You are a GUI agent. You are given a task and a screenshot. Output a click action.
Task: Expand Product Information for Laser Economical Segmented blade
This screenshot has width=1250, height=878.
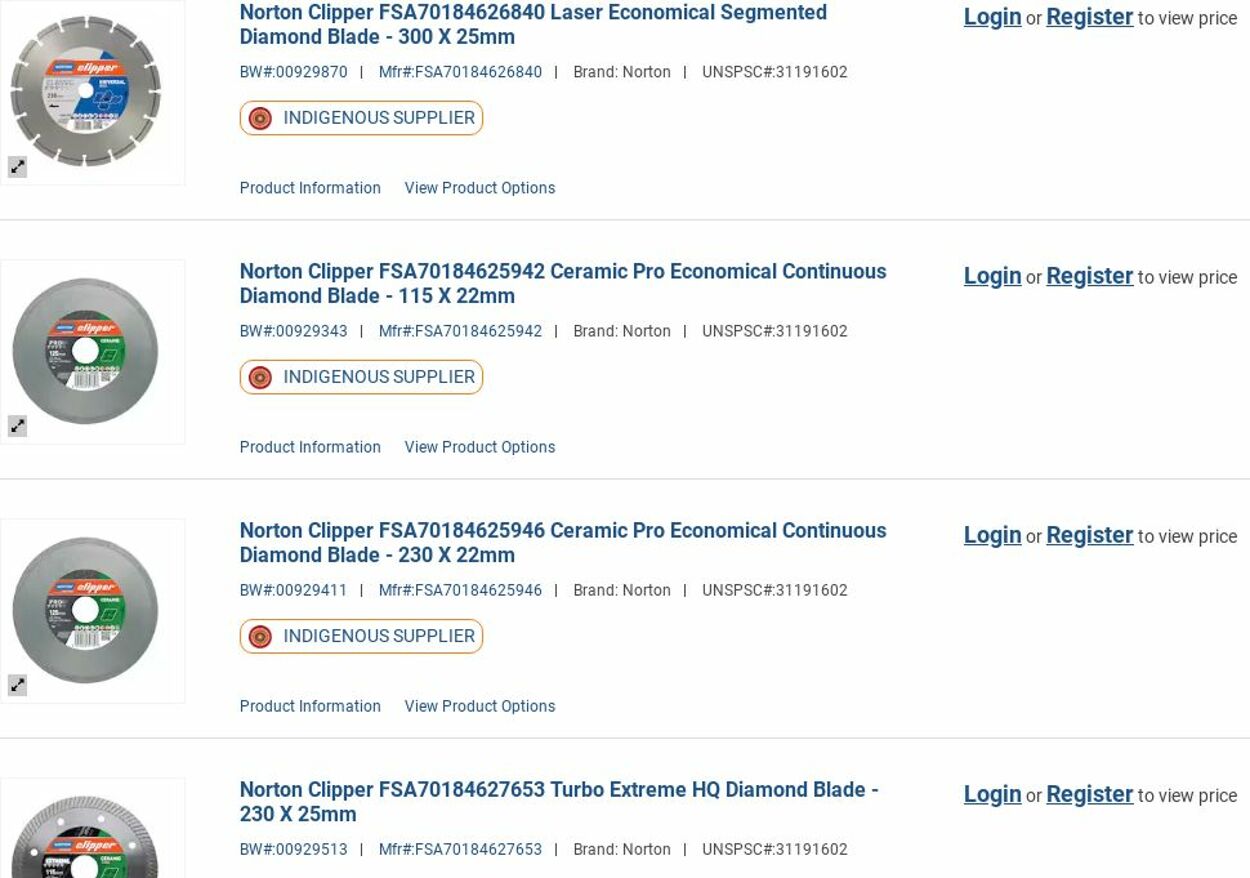point(310,188)
